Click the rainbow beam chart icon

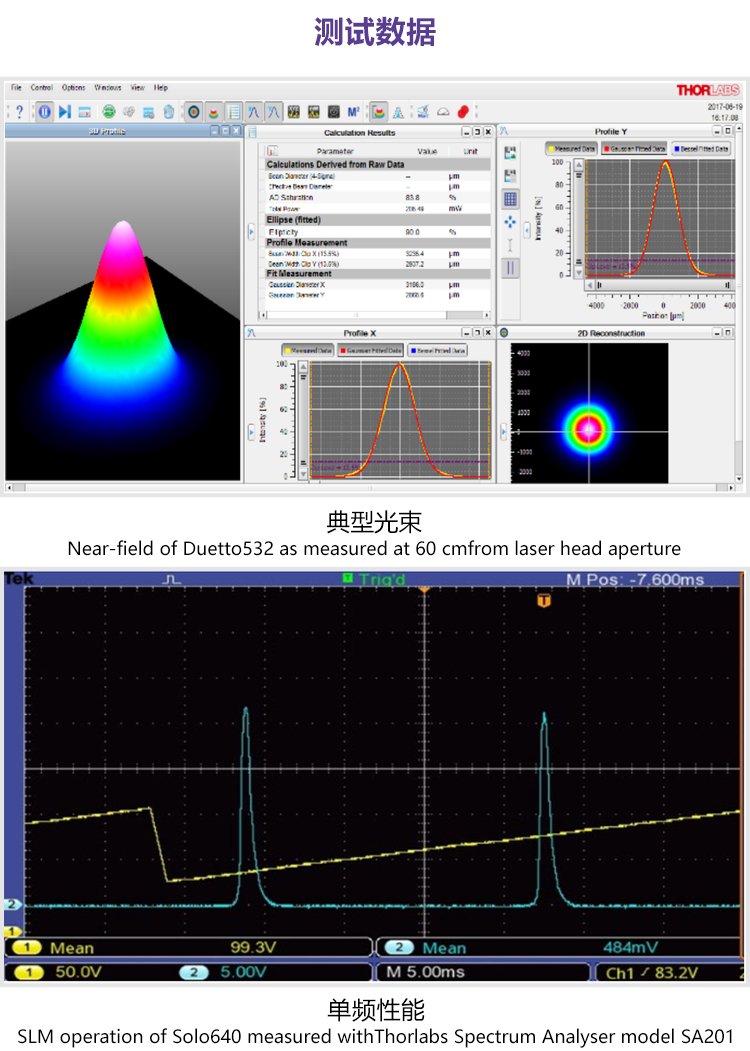(x=379, y=112)
